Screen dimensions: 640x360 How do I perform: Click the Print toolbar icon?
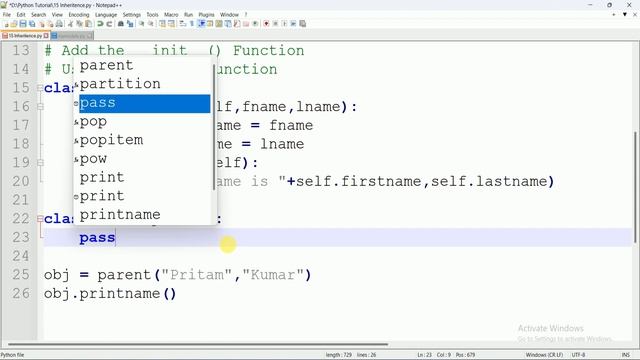59,24
